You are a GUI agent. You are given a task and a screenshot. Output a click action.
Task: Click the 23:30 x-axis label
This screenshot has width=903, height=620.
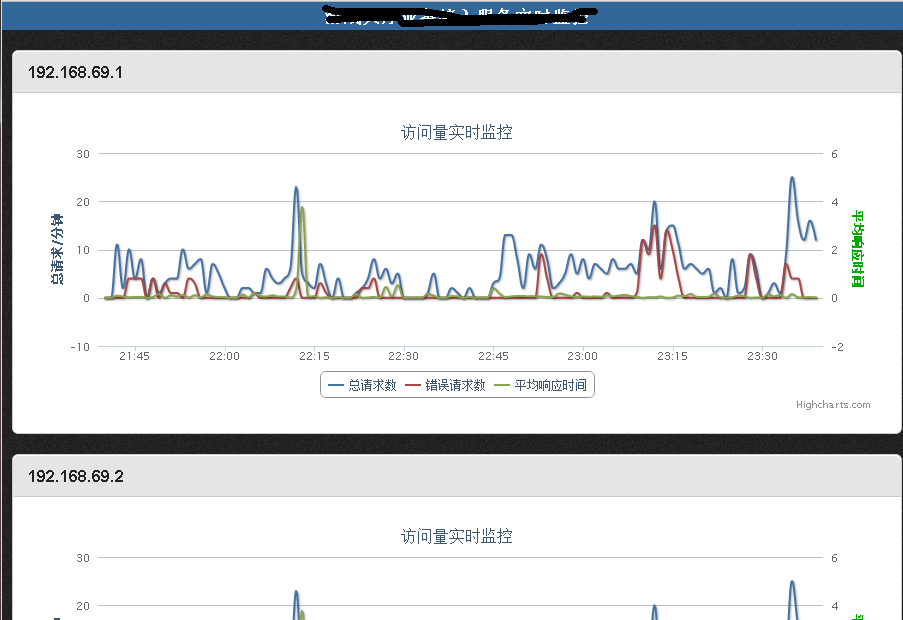click(x=762, y=356)
